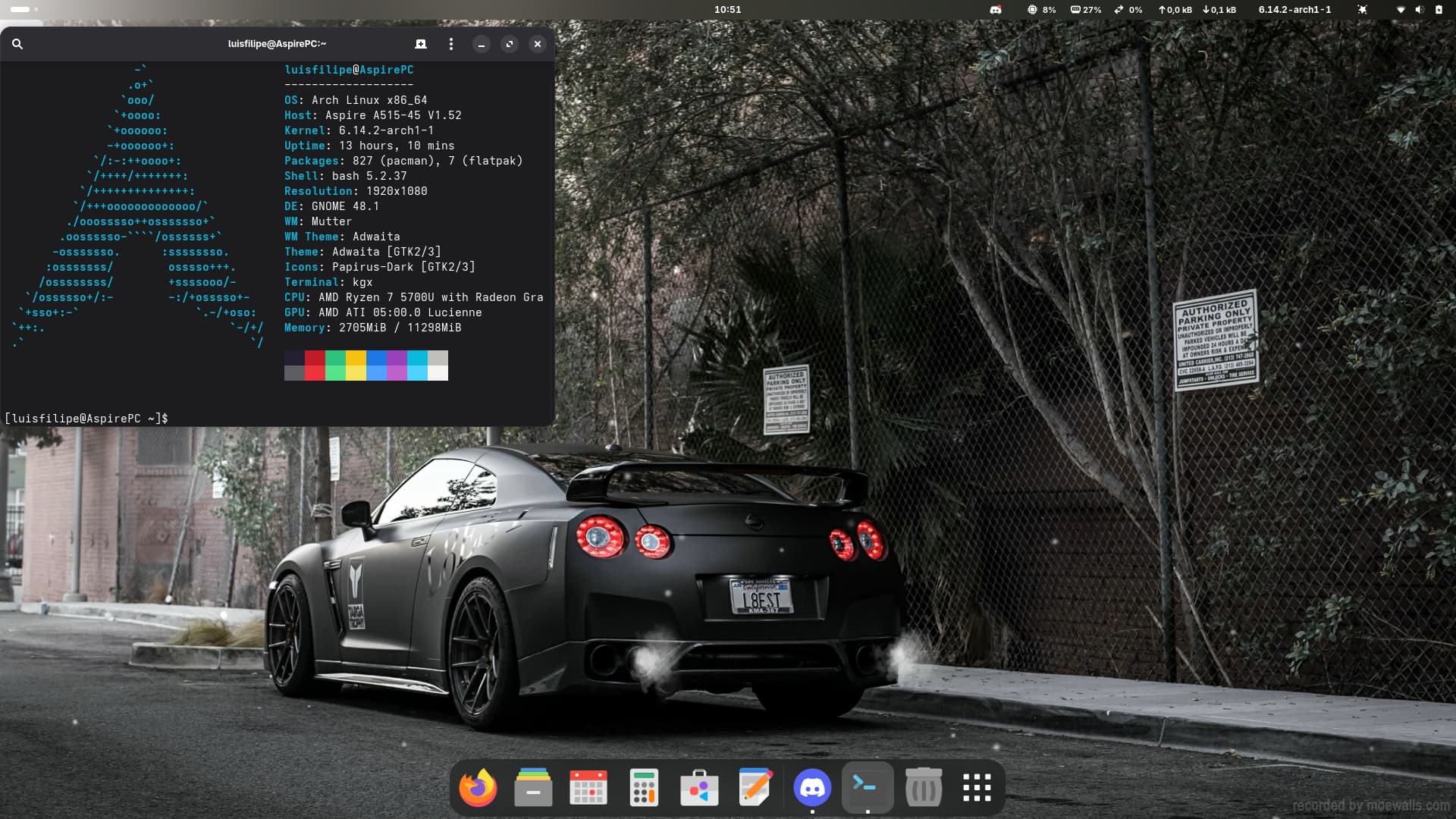
Task: Minimize the terminal window
Action: tap(482, 44)
